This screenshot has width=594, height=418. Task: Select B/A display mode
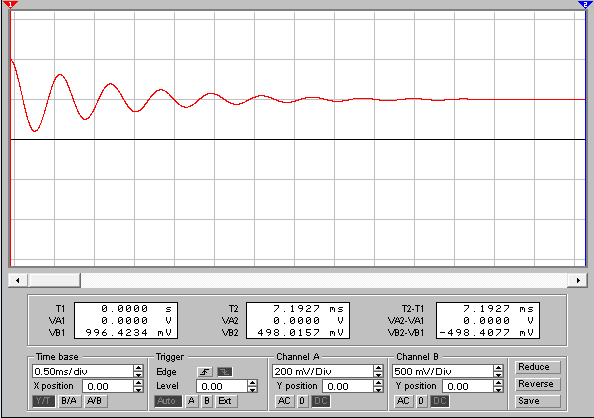click(69, 401)
